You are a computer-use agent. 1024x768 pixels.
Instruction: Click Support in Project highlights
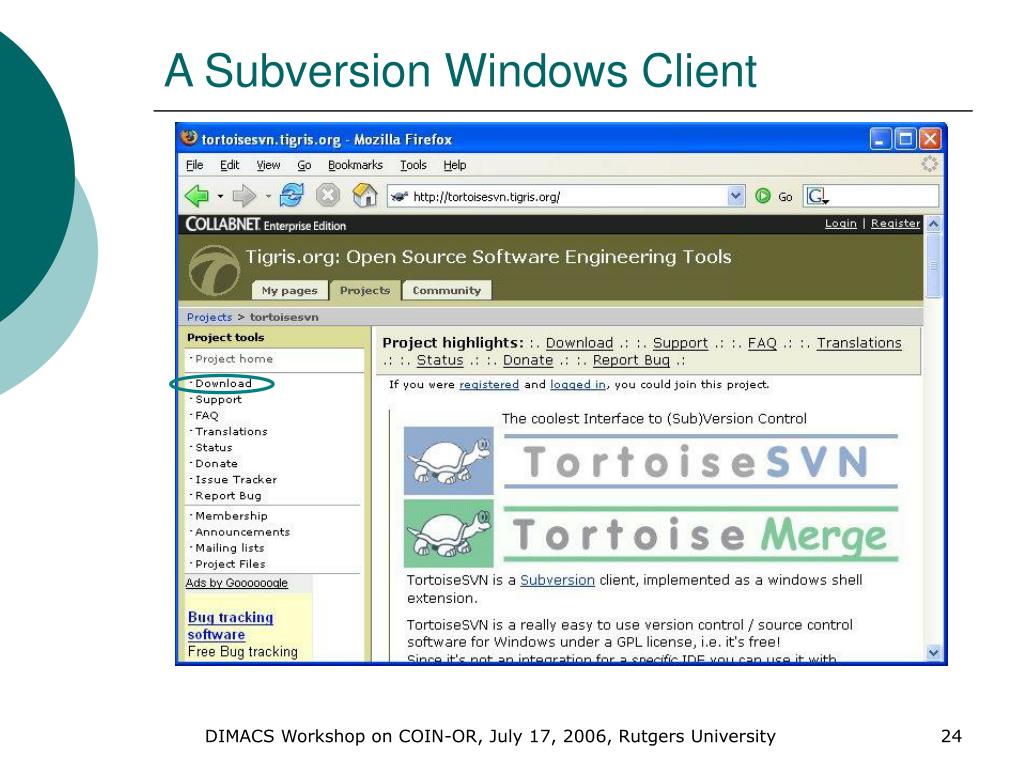click(x=680, y=343)
